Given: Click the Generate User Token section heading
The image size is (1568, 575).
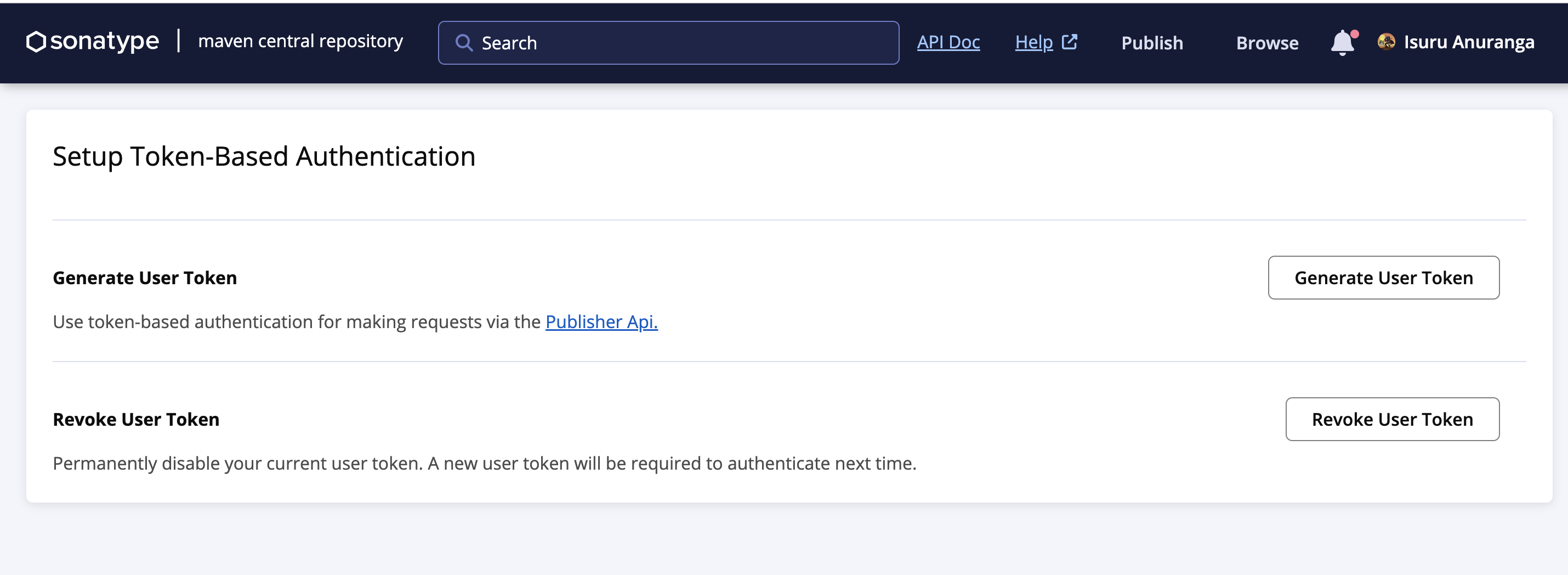Looking at the screenshot, I should pos(145,278).
